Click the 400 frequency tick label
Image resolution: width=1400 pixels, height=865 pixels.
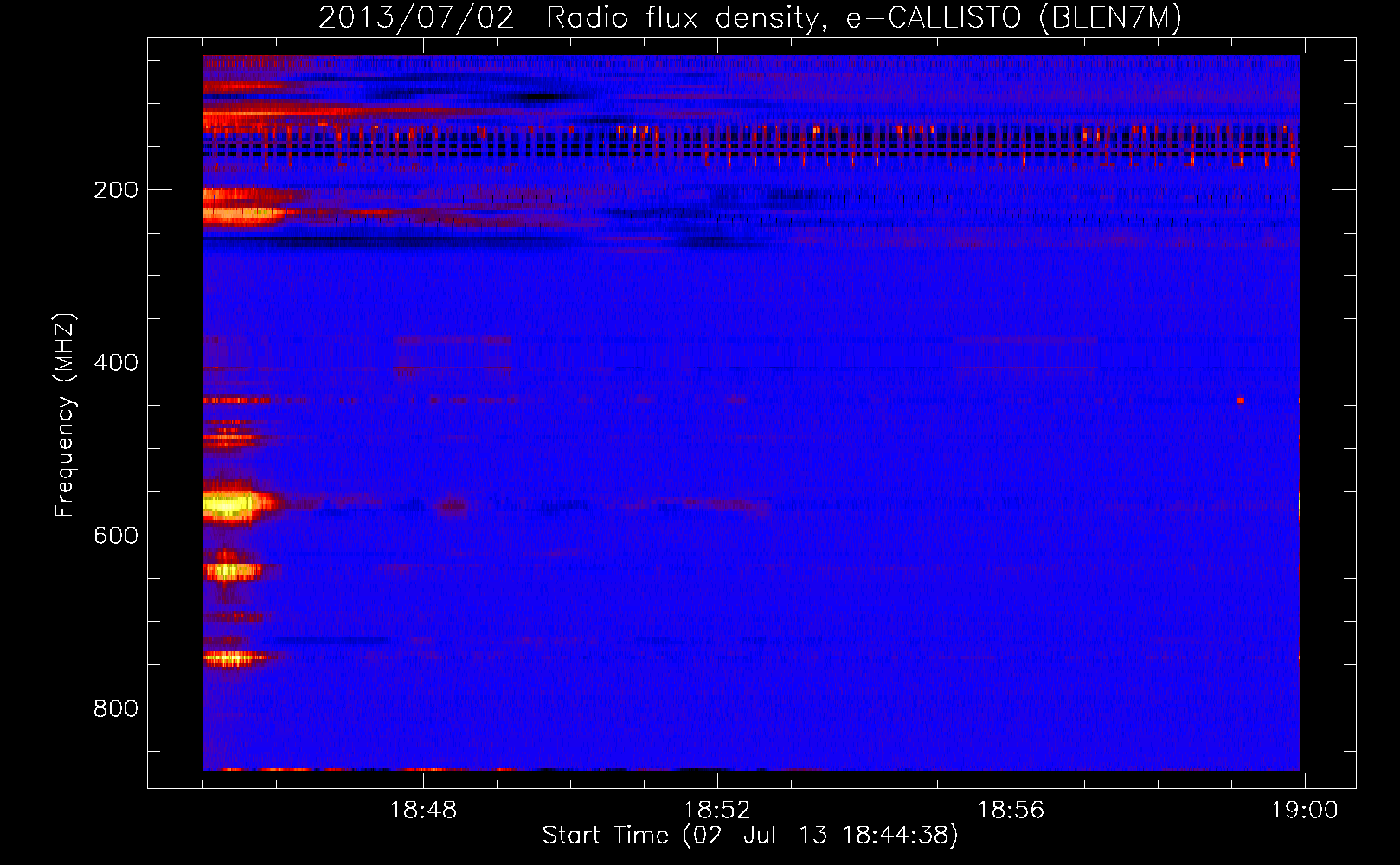tap(116, 362)
